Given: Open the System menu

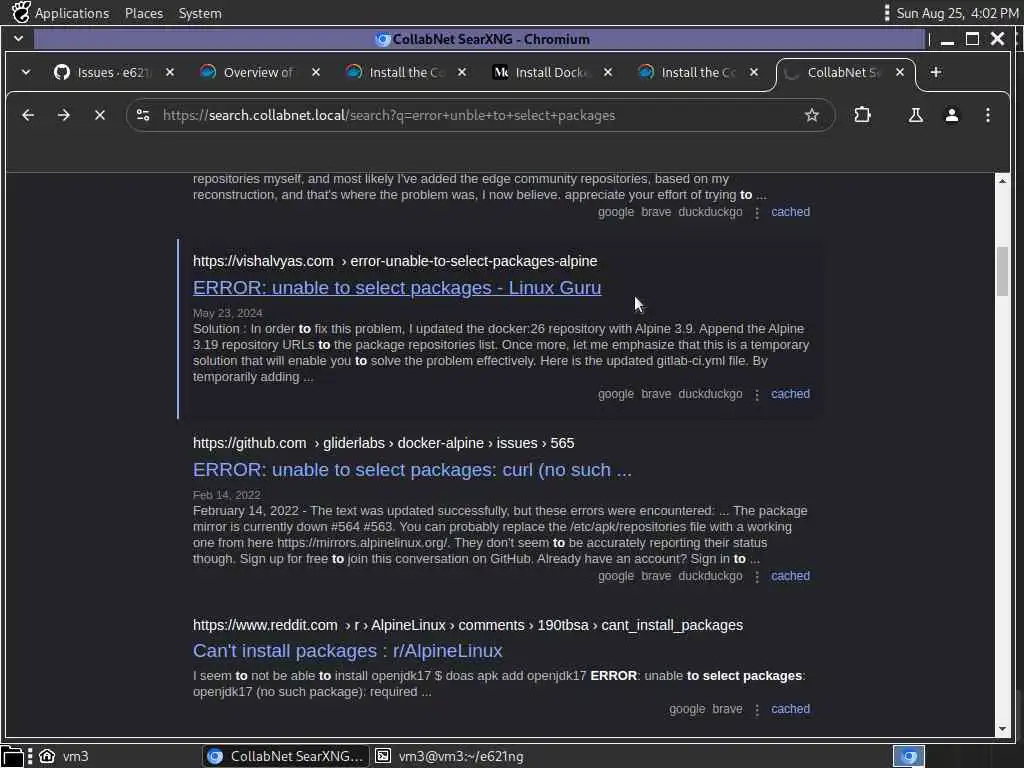Looking at the screenshot, I should click(x=200, y=13).
